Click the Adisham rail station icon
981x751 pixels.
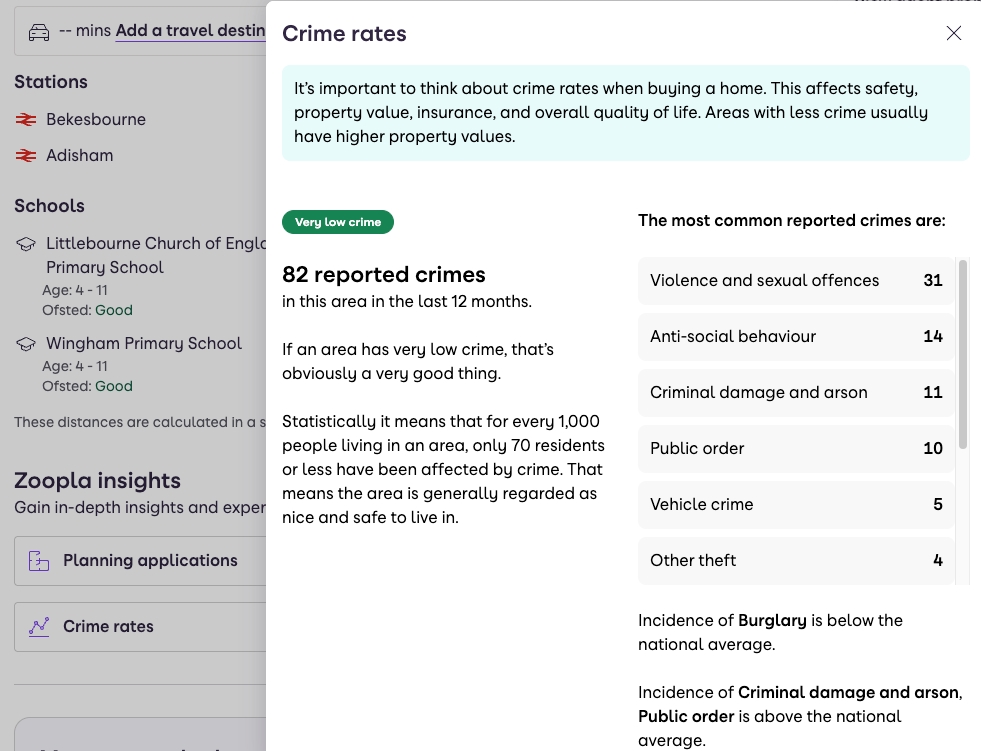click(x=26, y=156)
